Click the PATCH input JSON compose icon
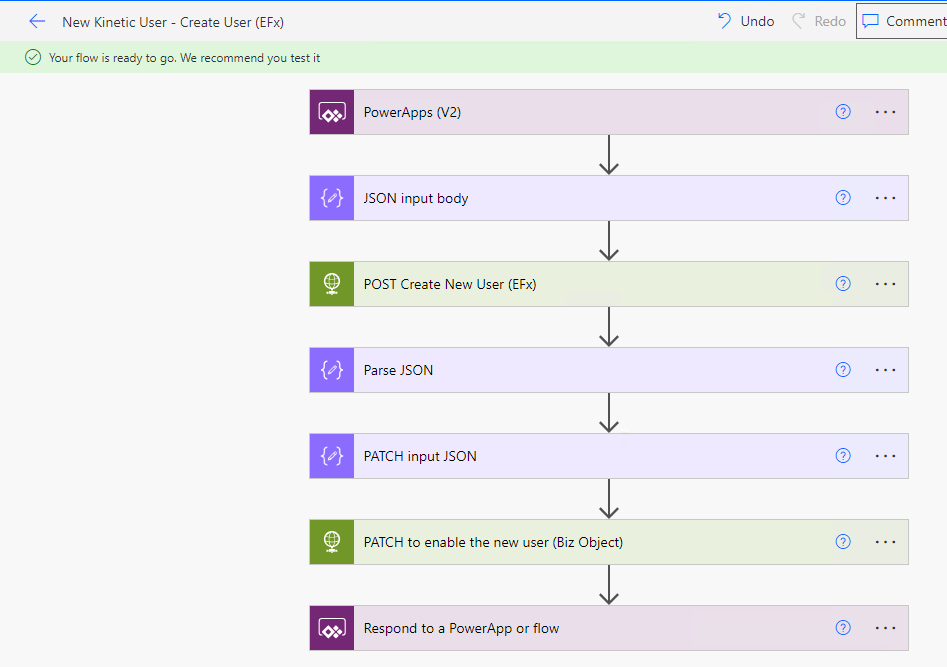 [332, 456]
